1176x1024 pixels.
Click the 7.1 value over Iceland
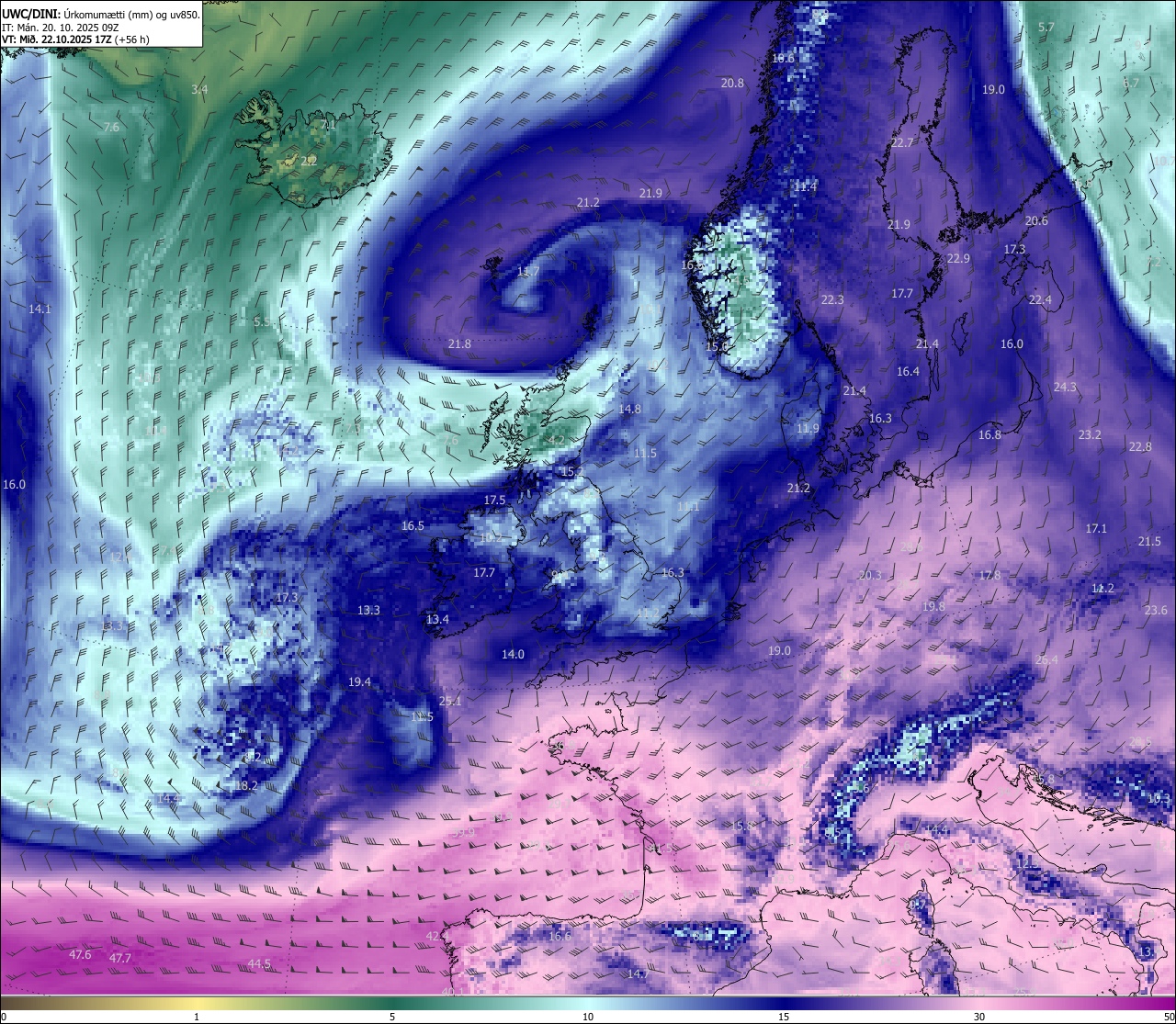point(329,125)
